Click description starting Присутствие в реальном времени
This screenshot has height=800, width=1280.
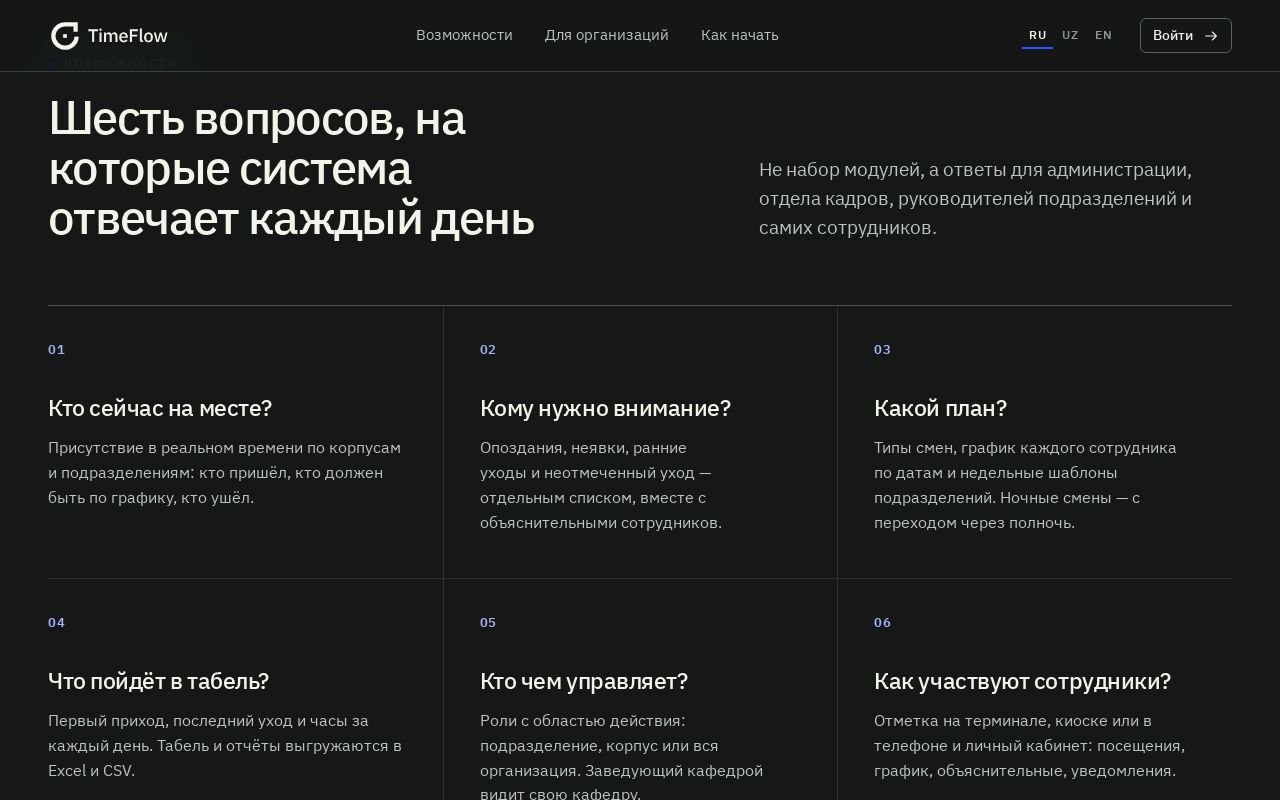click(224, 472)
